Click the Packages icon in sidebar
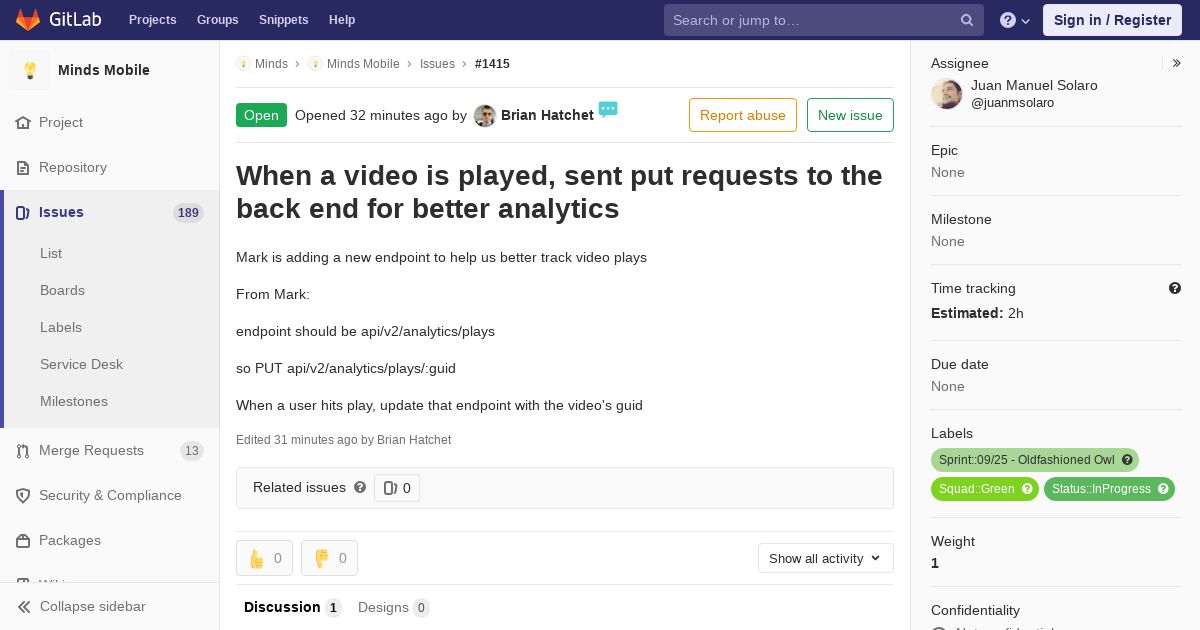Viewport: 1200px width, 630px height. [23, 540]
